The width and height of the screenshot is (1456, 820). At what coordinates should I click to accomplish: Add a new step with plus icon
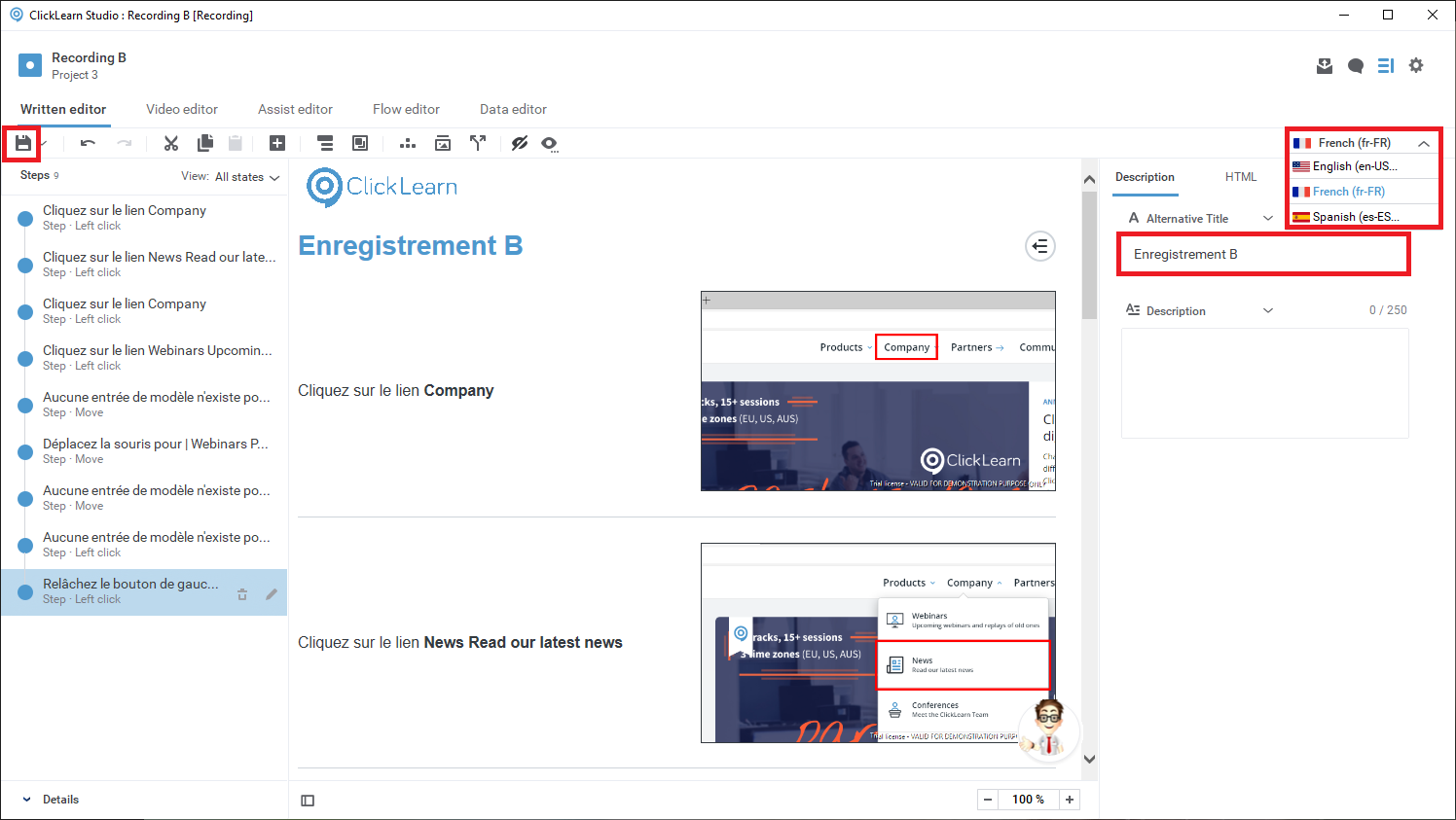coord(277,144)
